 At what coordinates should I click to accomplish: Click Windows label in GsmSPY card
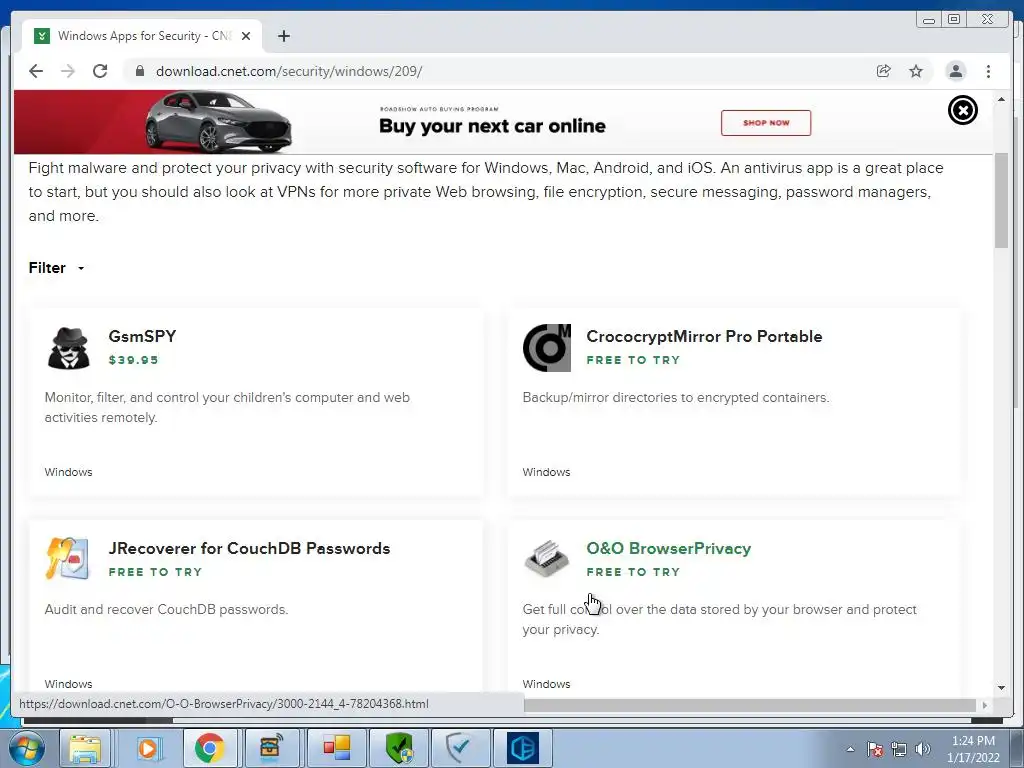point(69,472)
